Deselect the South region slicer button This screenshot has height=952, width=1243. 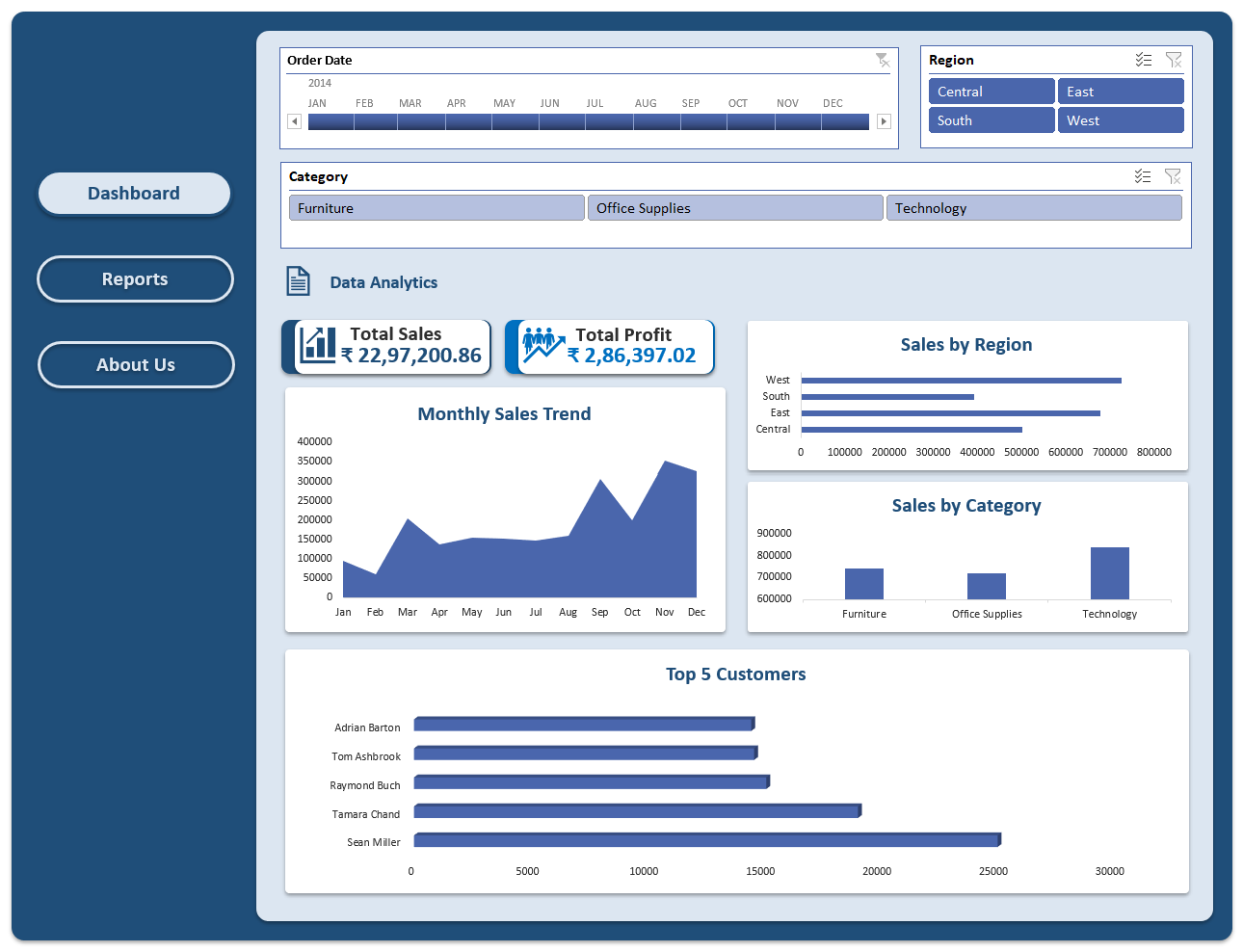[992, 119]
